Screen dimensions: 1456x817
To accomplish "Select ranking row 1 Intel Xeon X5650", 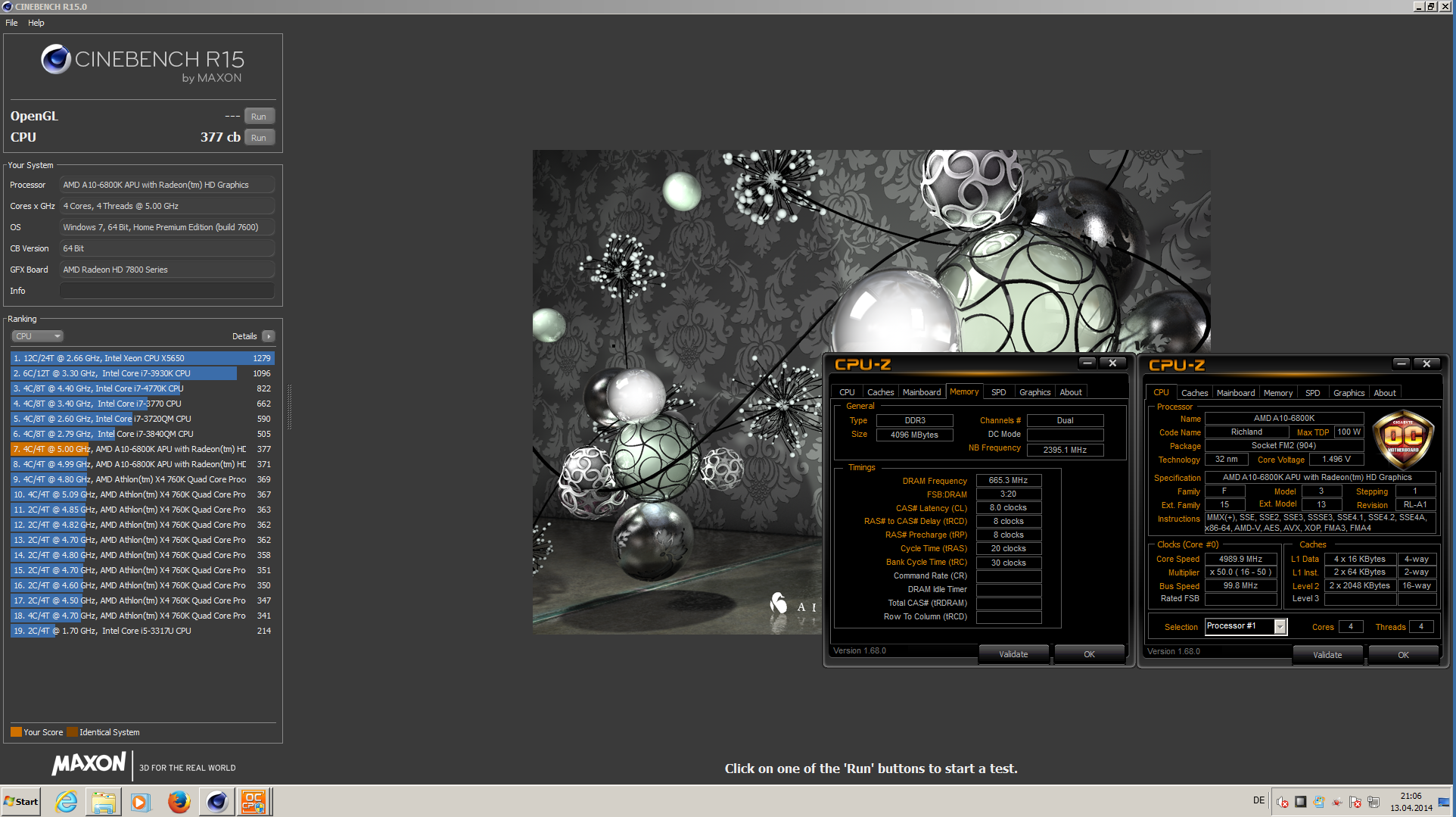I will 142,358.
